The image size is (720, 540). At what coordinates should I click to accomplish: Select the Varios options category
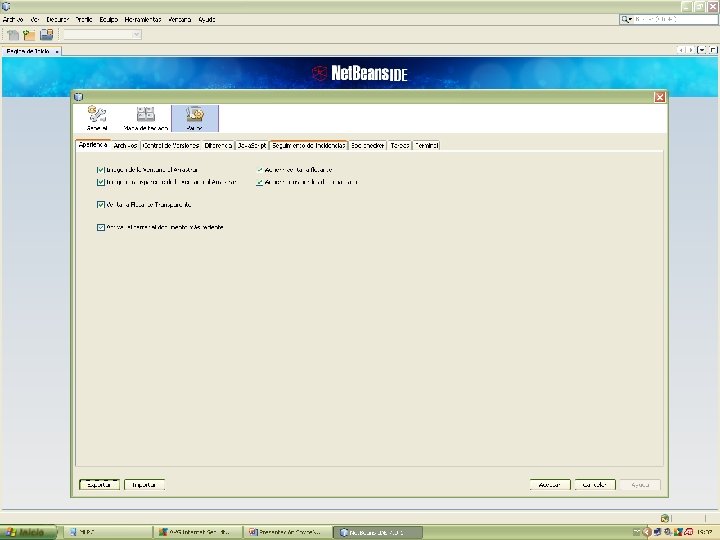point(195,118)
